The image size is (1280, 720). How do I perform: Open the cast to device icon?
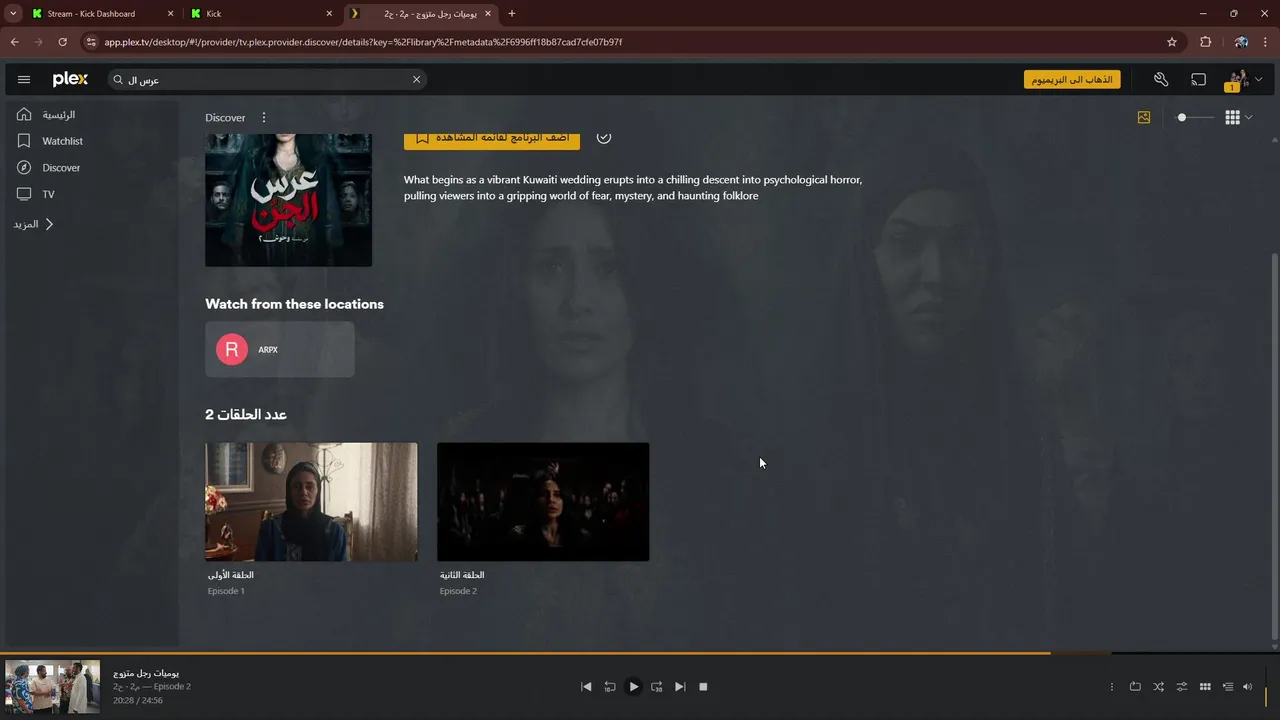coord(1198,79)
